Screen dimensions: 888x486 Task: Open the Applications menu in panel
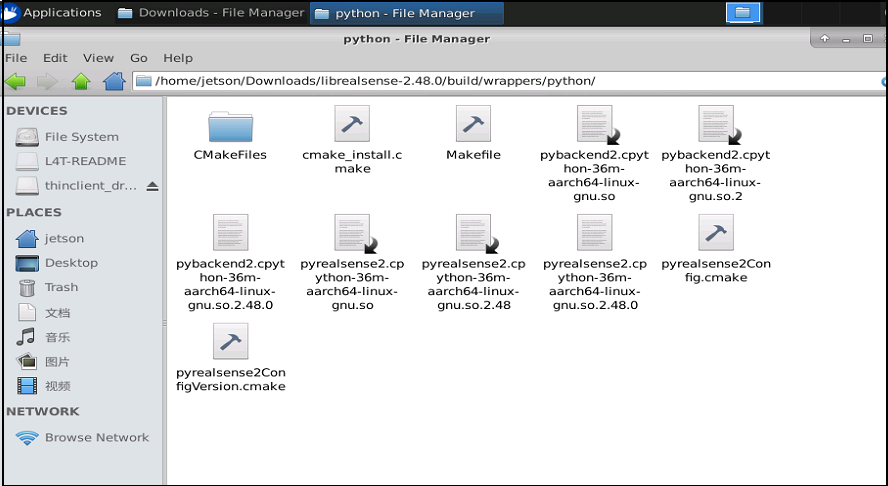[52, 12]
